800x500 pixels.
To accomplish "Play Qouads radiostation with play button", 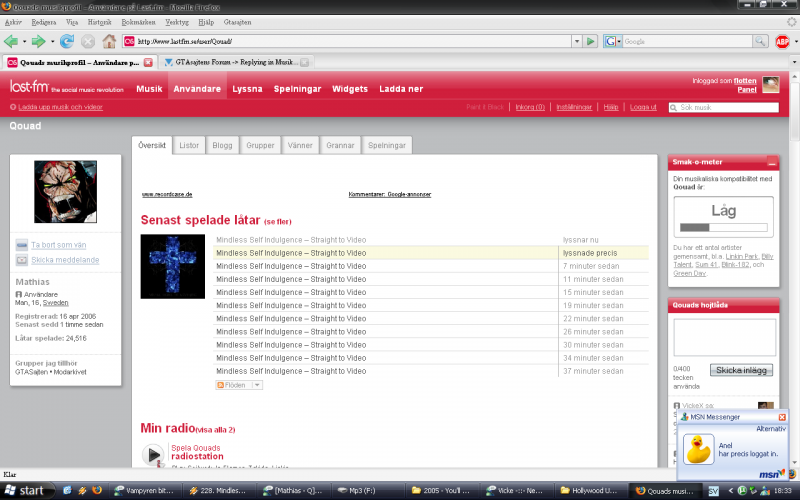I will pyautogui.click(x=154, y=456).
